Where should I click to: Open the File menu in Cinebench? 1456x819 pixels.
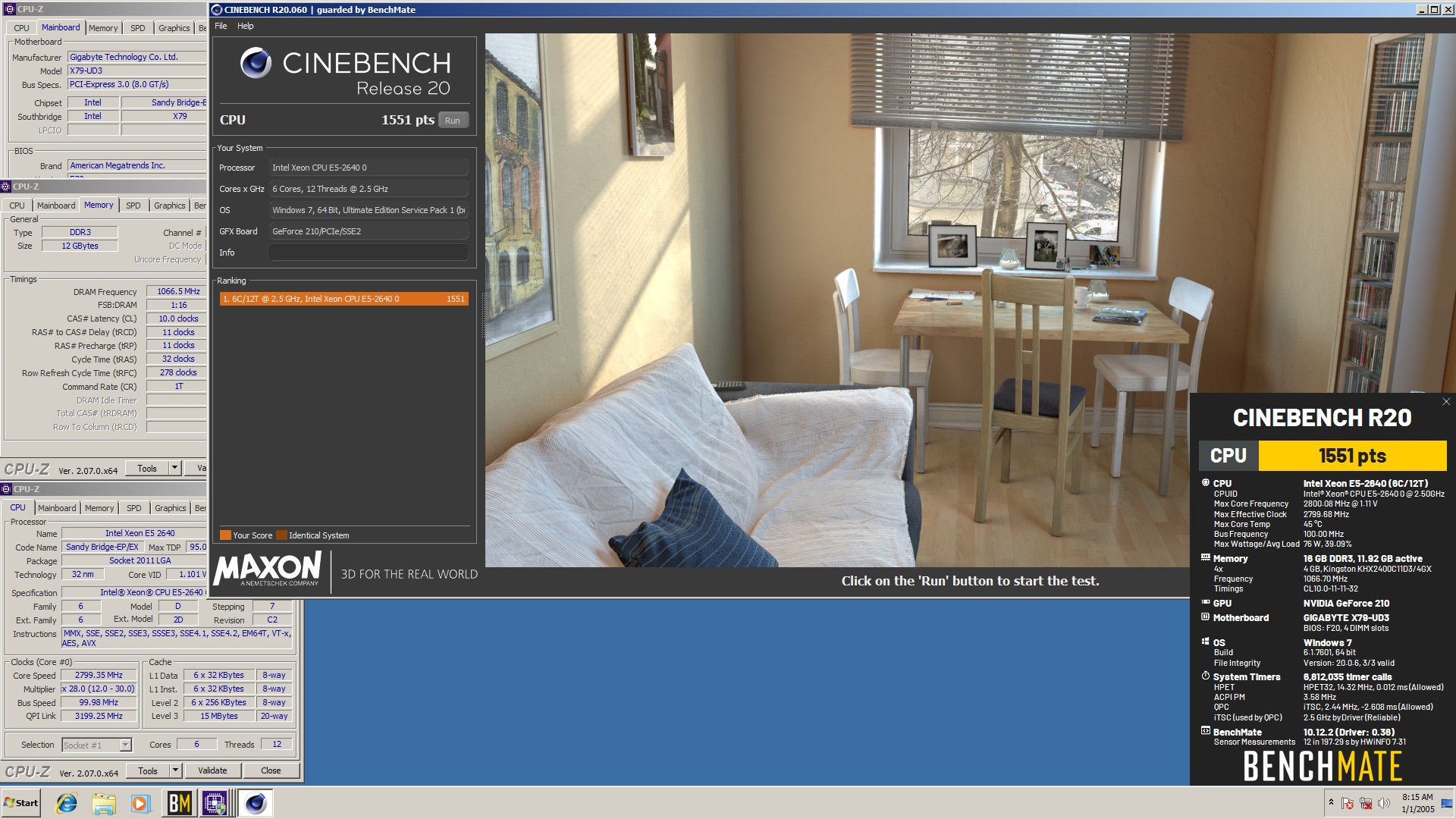(221, 26)
